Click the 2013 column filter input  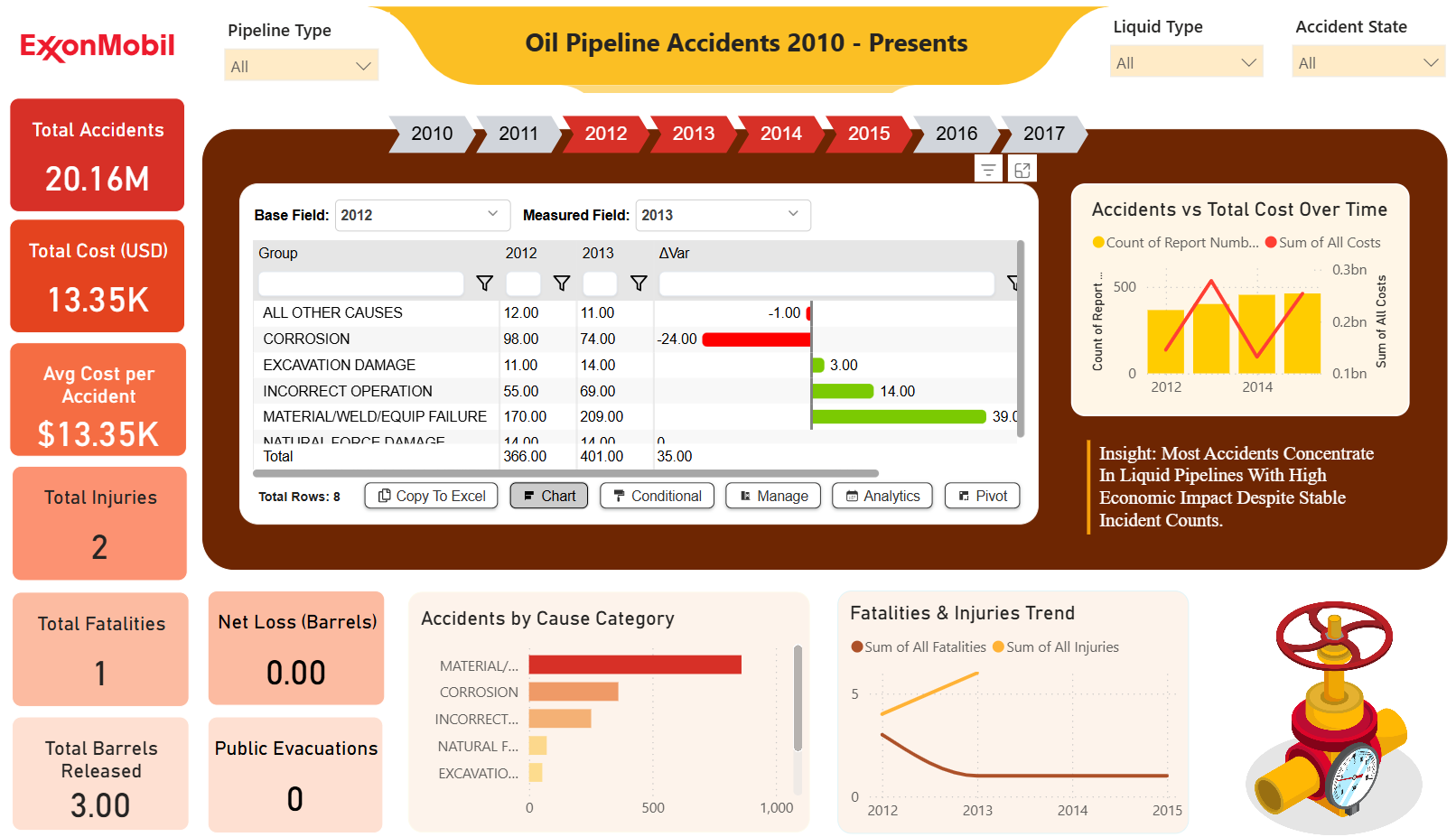(x=601, y=284)
